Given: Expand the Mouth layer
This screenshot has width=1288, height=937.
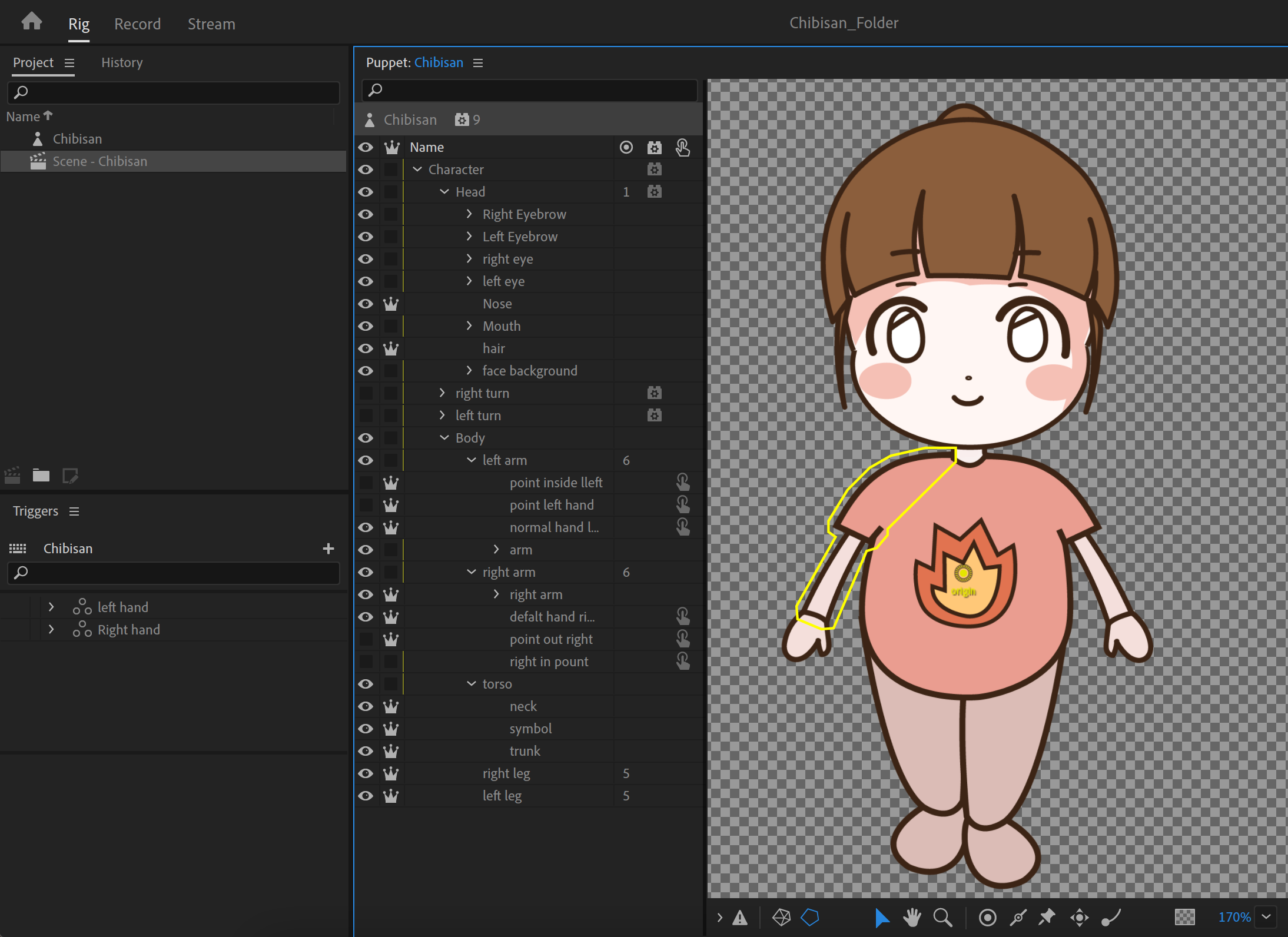Looking at the screenshot, I should click(x=469, y=325).
